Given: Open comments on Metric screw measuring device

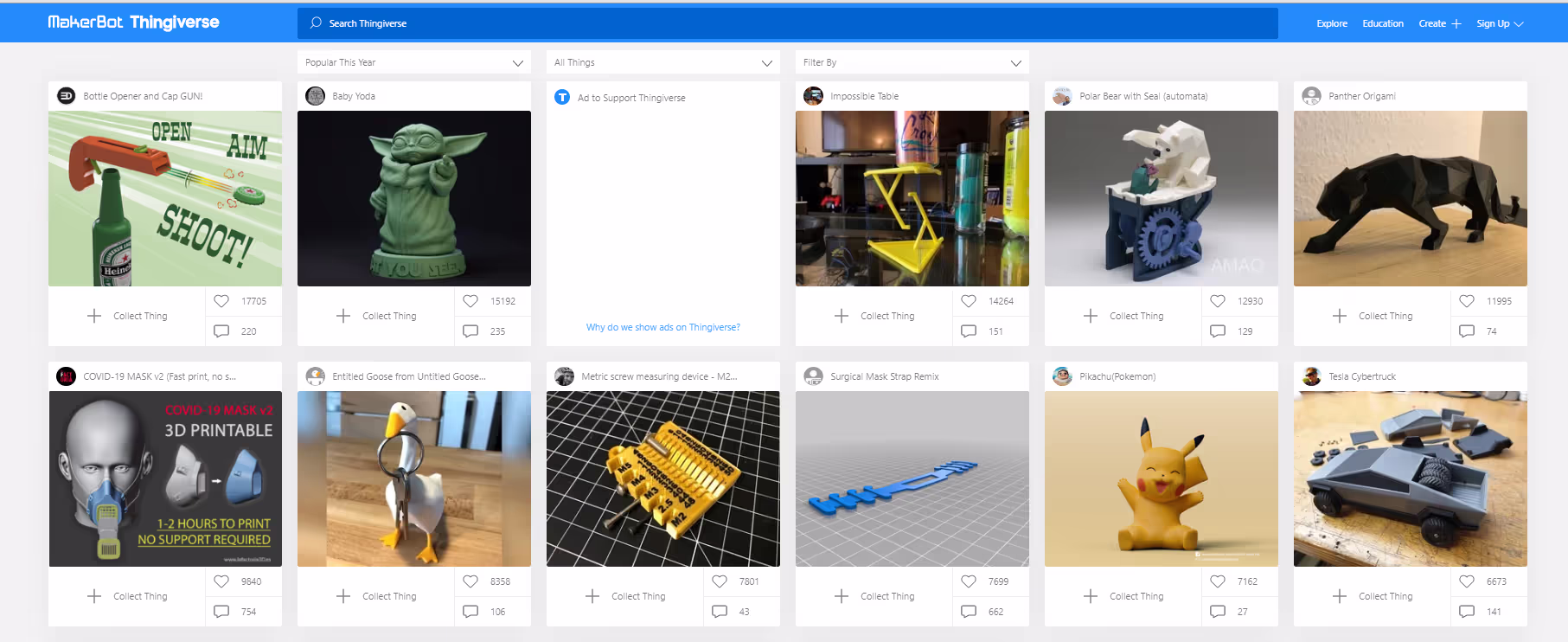Looking at the screenshot, I should [x=720, y=612].
